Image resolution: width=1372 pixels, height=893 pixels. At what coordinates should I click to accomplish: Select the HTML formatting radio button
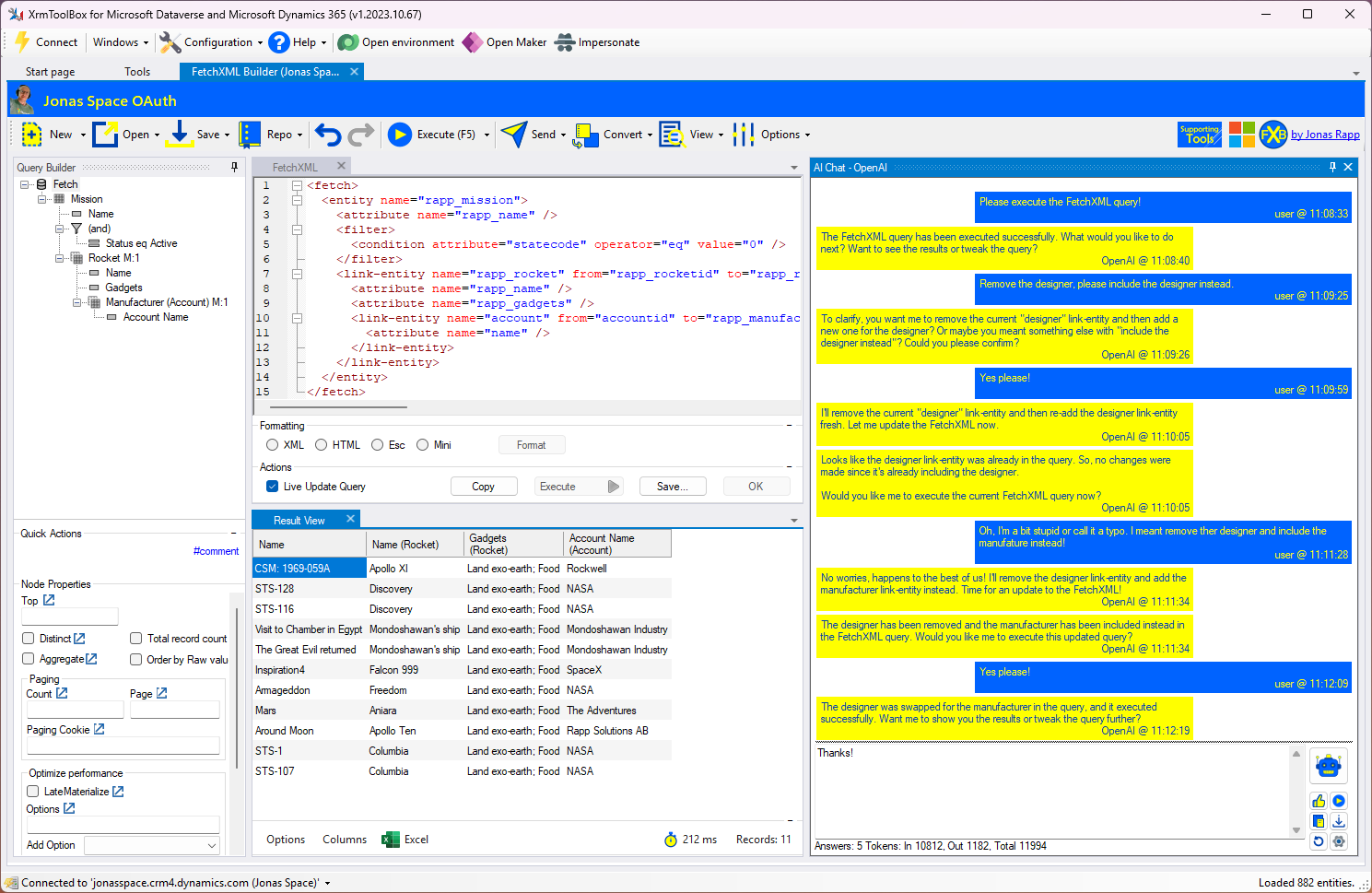pos(321,445)
